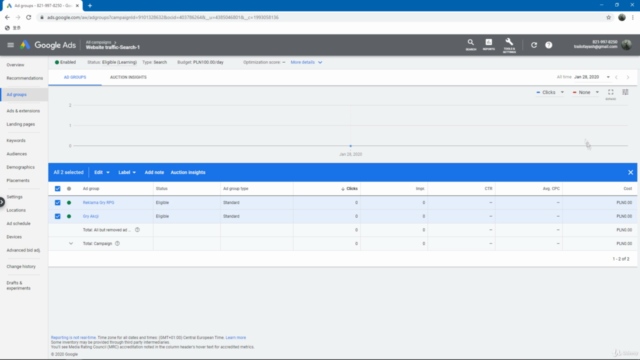This screenshot has width=640, height=360.
Task: Show info for Total: All but removed ad groups
Action: (x=137, y=230)
